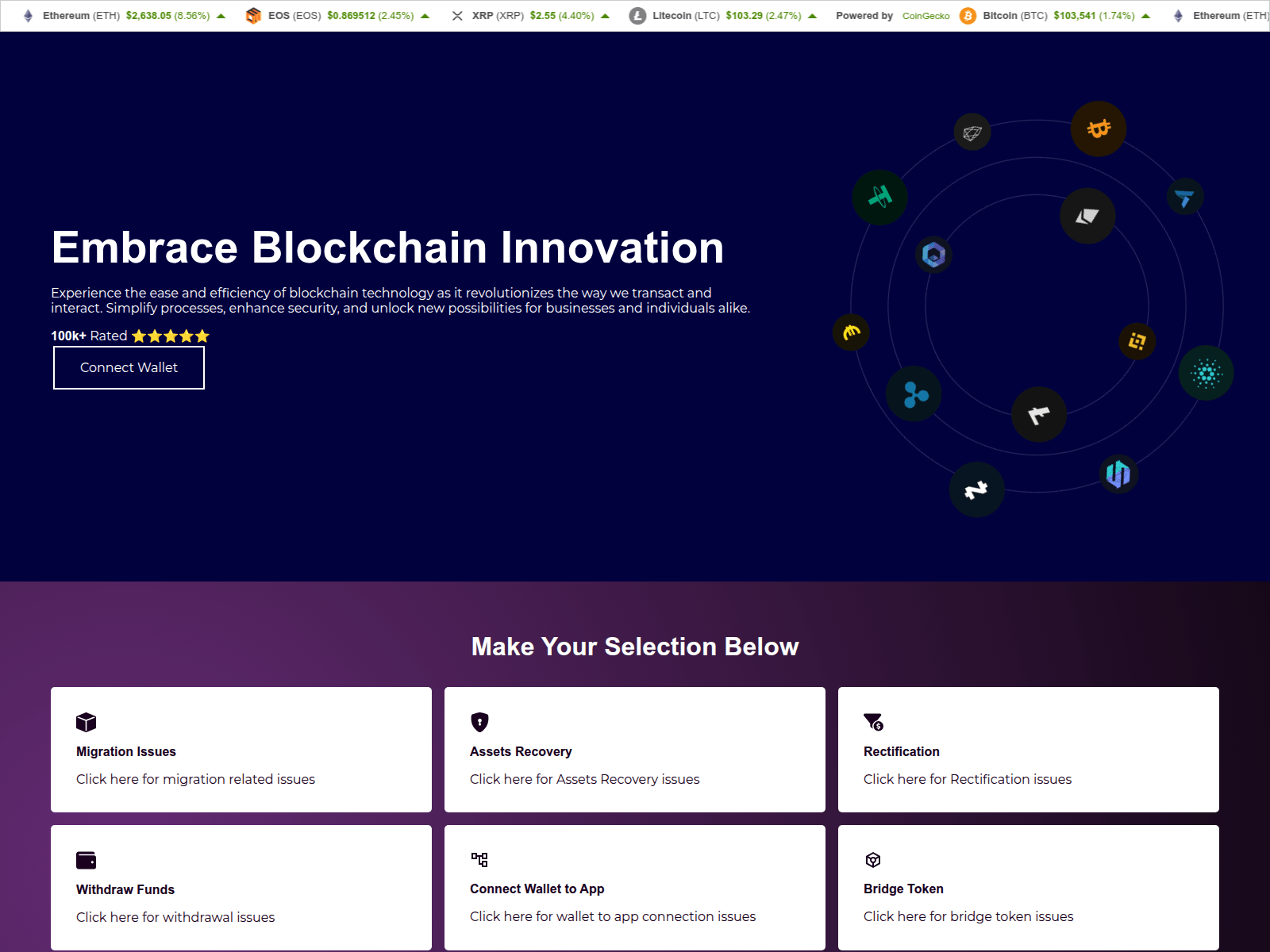Click the gray parallelogram orbit icon
The image size is (1270, 952).
pos(1087,216)
